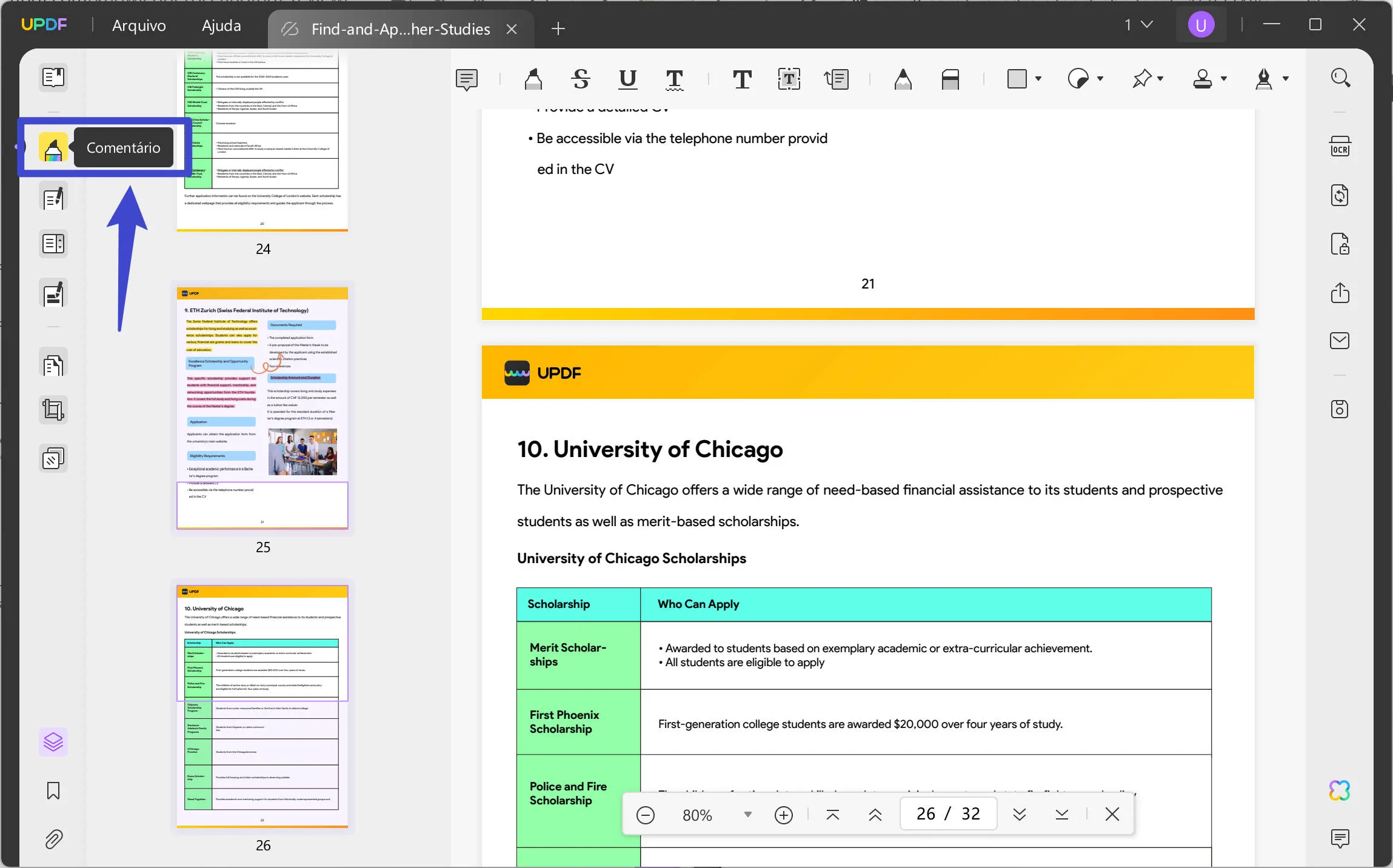This screenshot has height=868, width=1393.
Task: Click the zoom in button at bottom toolbar
Action: point(783,814)
